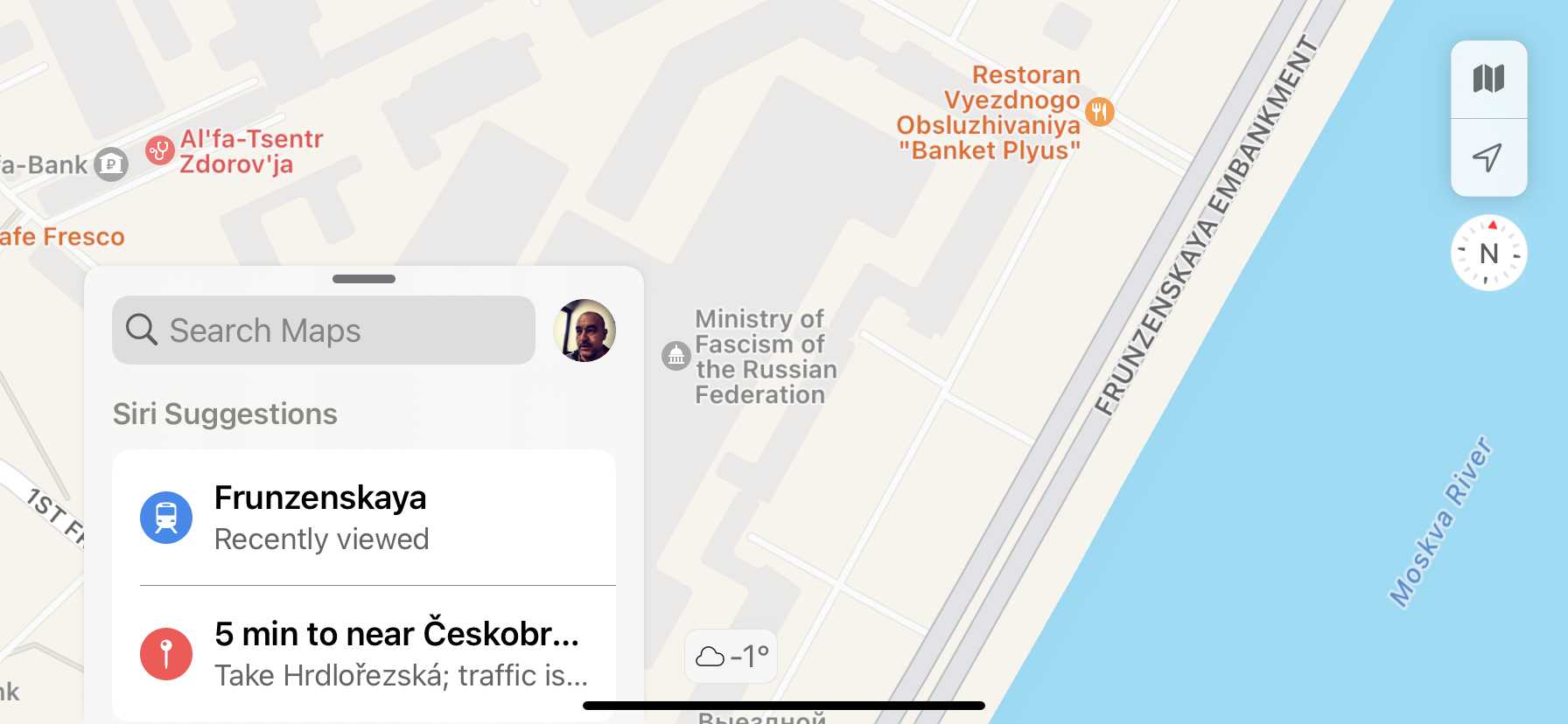Tap the blue transit train icon
Image resolution: width=1568 pixels, height=724 pixels.
(x=166, y=518)
